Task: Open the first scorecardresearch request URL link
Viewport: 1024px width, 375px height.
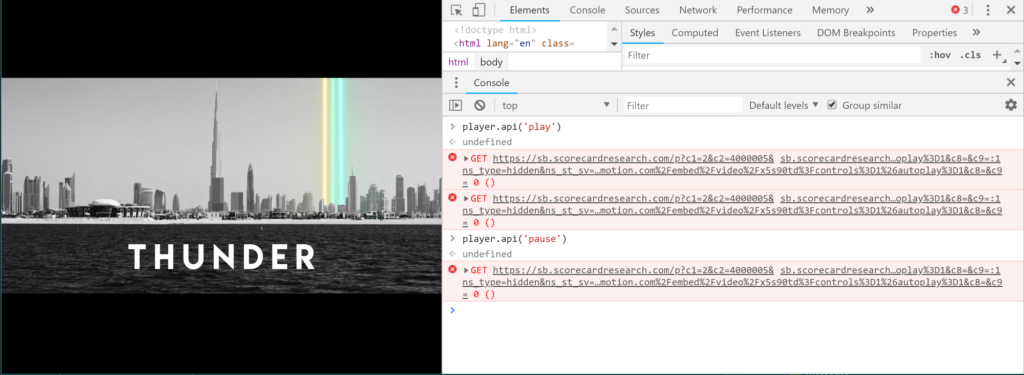Action: (x=633, y=159)
